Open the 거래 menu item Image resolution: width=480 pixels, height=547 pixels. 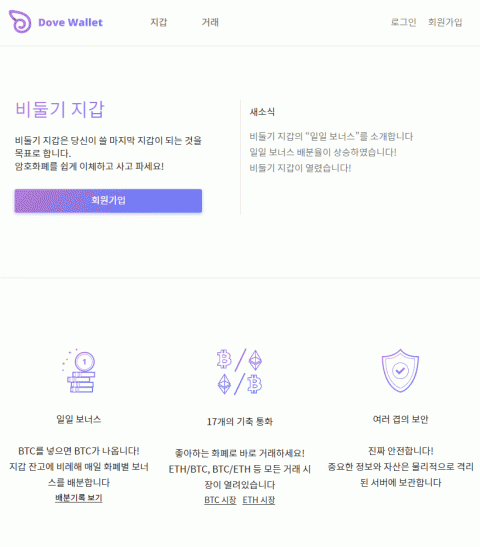click(x=210, y=22)
